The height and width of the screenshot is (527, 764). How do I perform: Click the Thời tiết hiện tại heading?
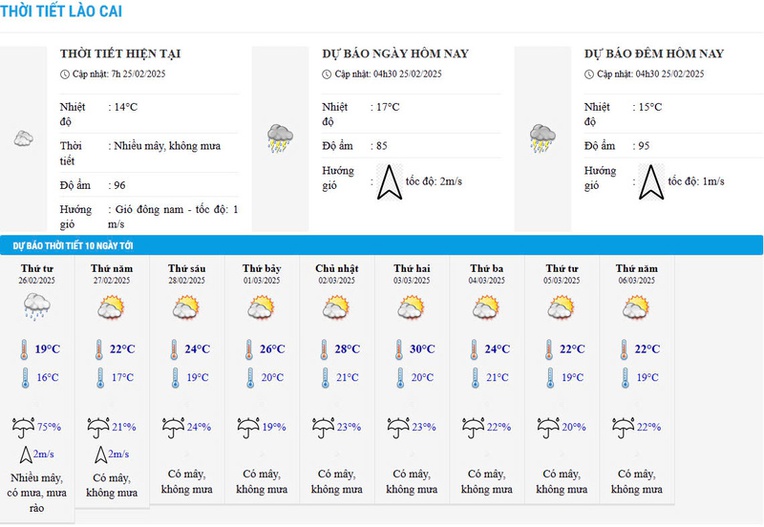point(120,54)
